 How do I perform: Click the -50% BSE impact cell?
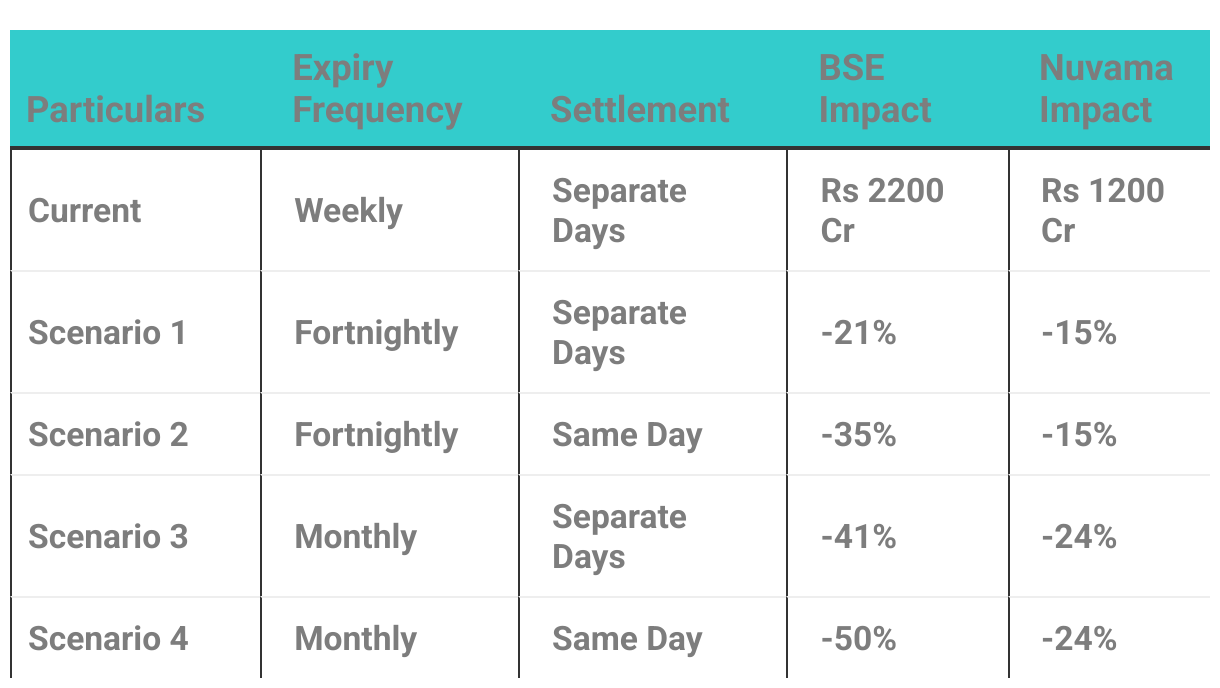pyautogui.click(x=858, y=639)
